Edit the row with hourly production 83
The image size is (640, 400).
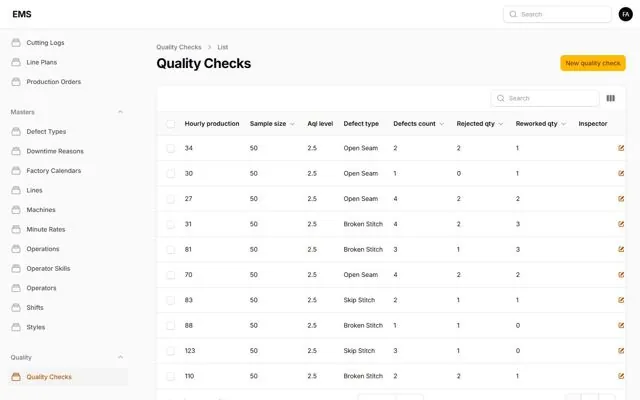coord(621,300)
